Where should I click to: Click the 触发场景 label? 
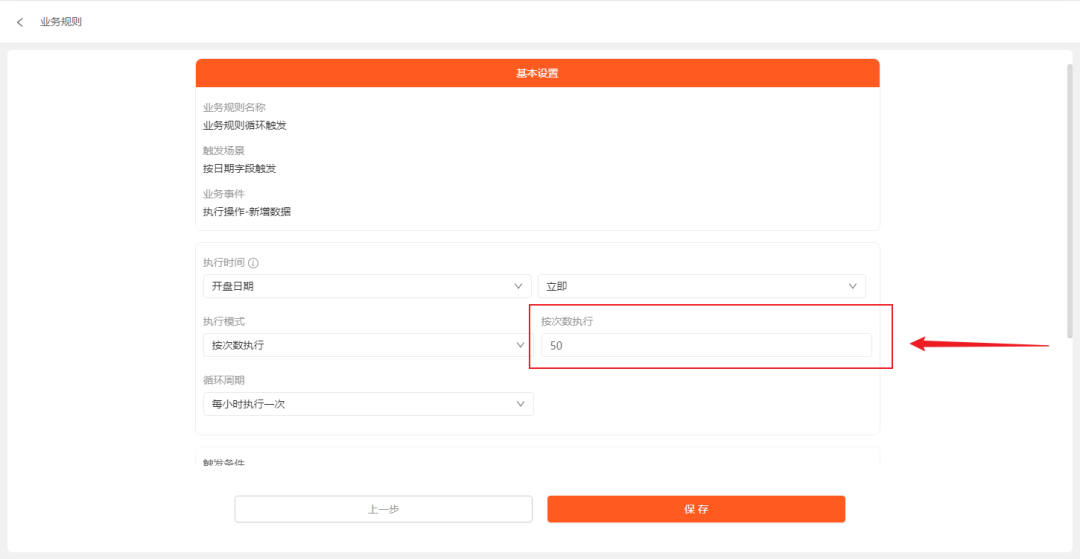click(224, 151)
